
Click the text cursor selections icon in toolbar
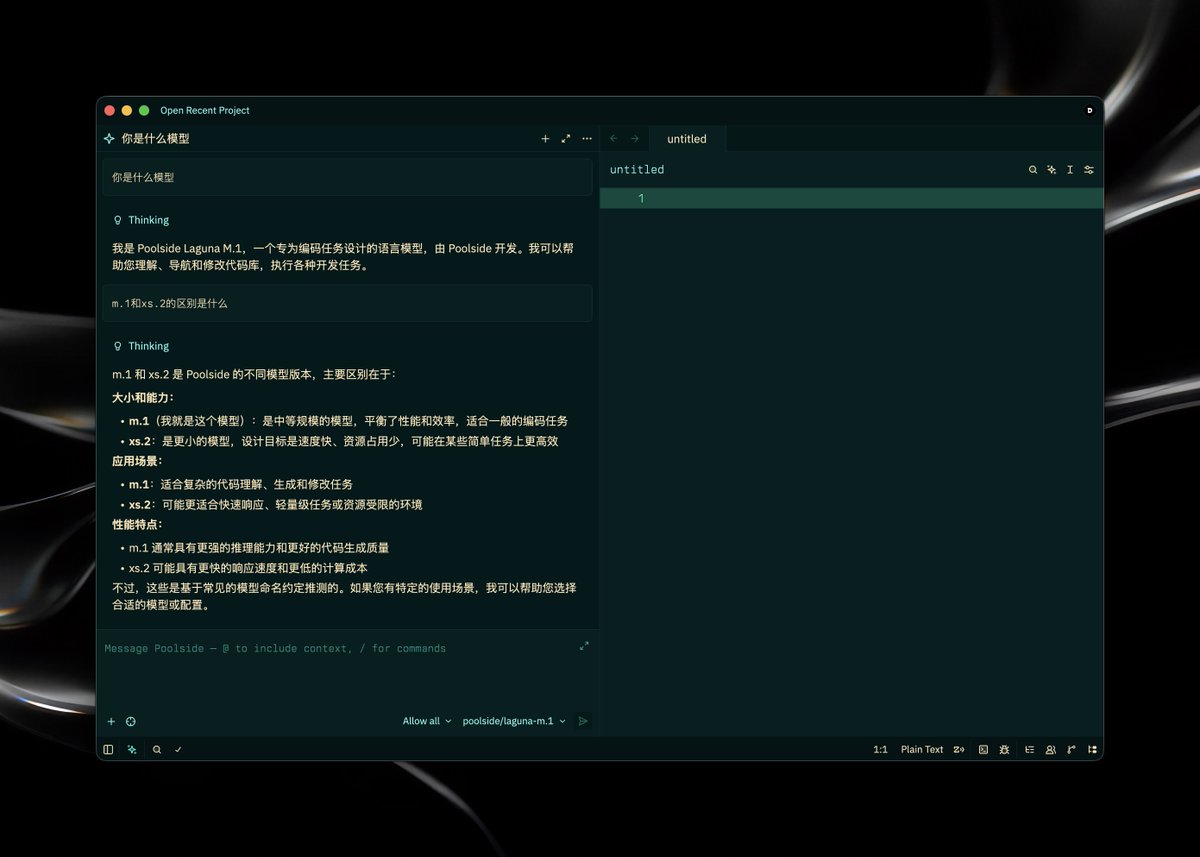coord(1070,170)
